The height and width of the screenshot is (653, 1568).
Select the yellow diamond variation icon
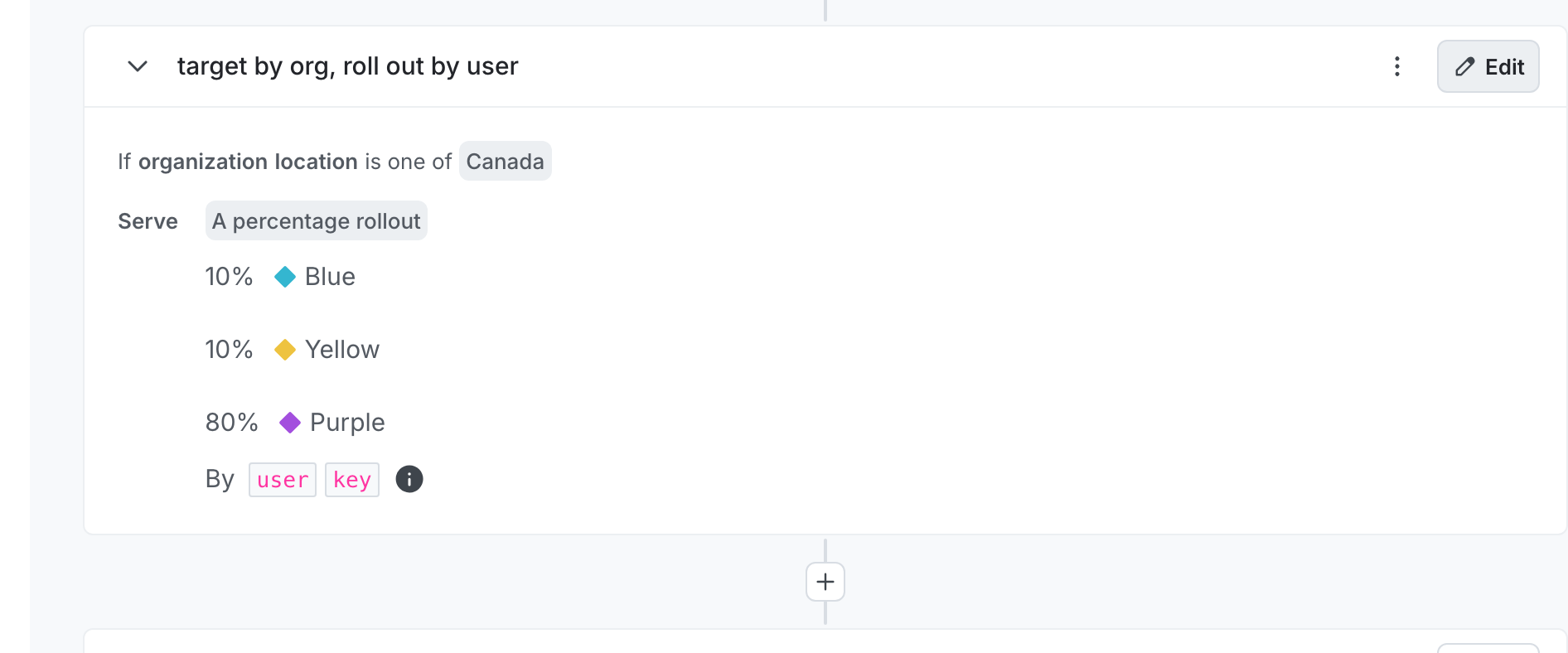[x=285, y=349]
